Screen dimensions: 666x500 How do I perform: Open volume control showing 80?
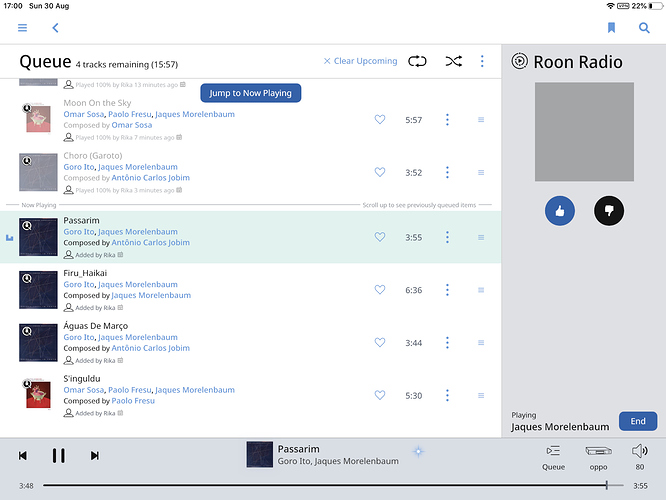pyautogui.click(x=640, y=458)
